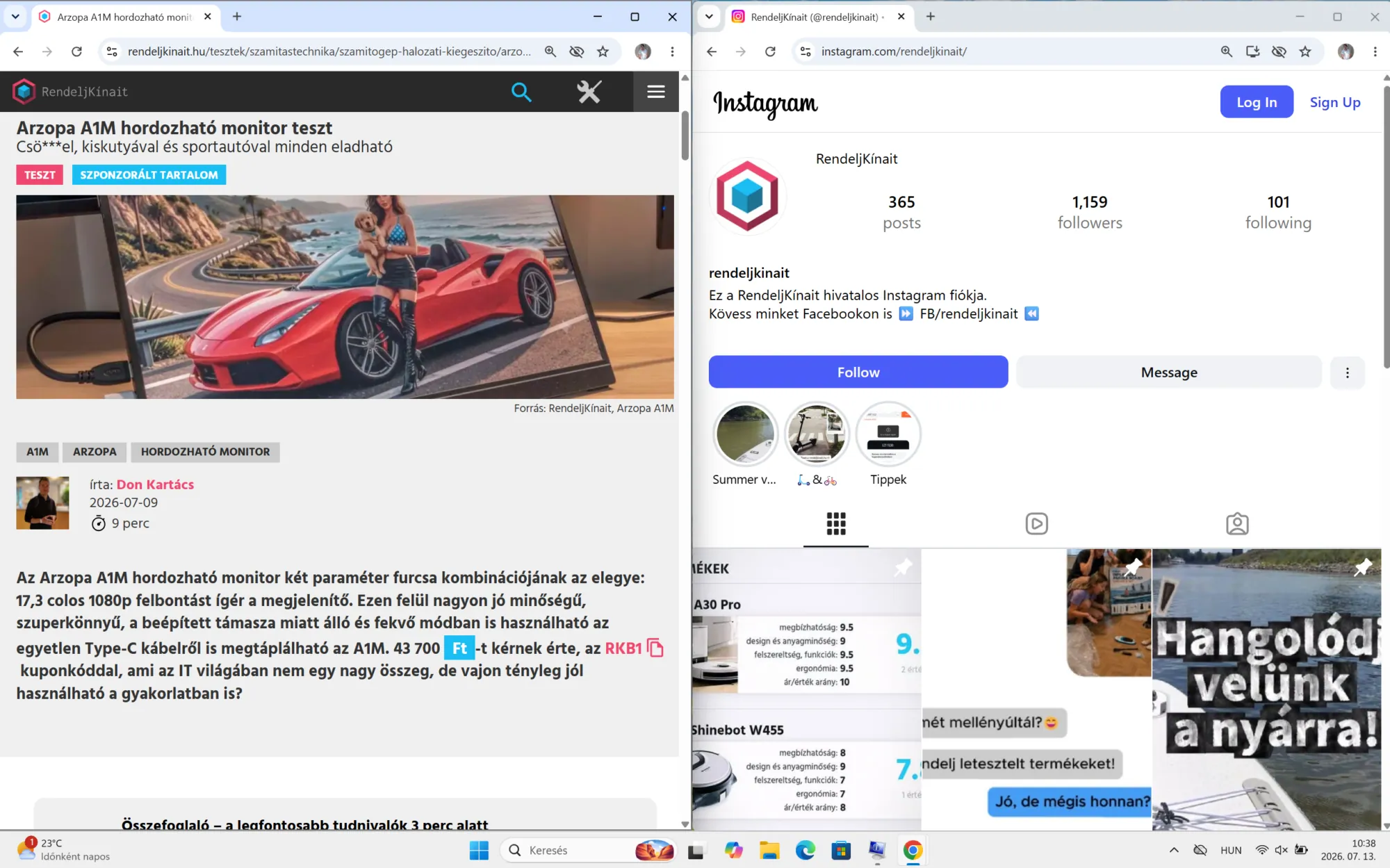
Task: Click the Instagram Log In button
Action: pos(1257,102)
